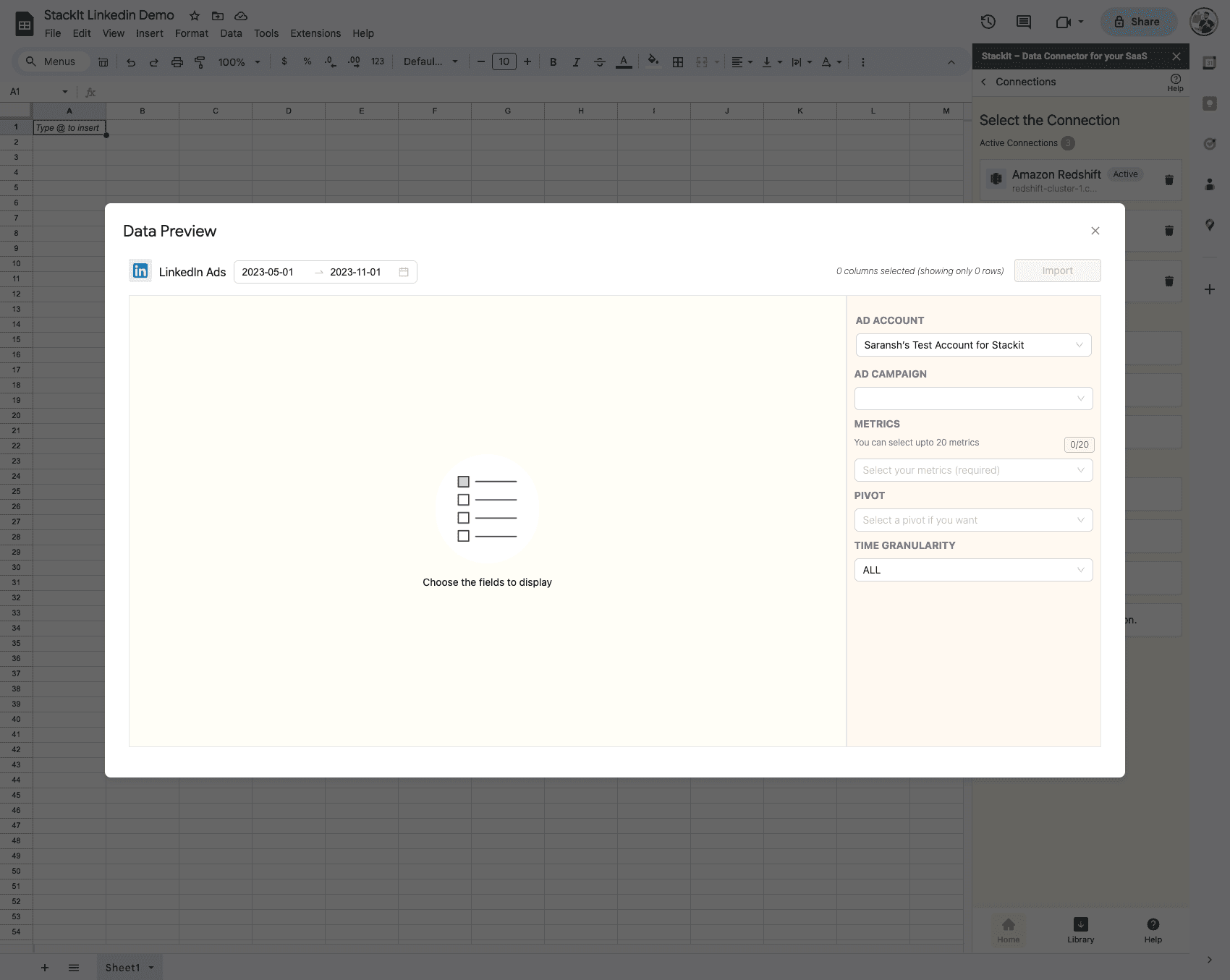Open Ad Campaign dropdown
The width and height of the screenshot is (1230, 980).
pos(973,399)
